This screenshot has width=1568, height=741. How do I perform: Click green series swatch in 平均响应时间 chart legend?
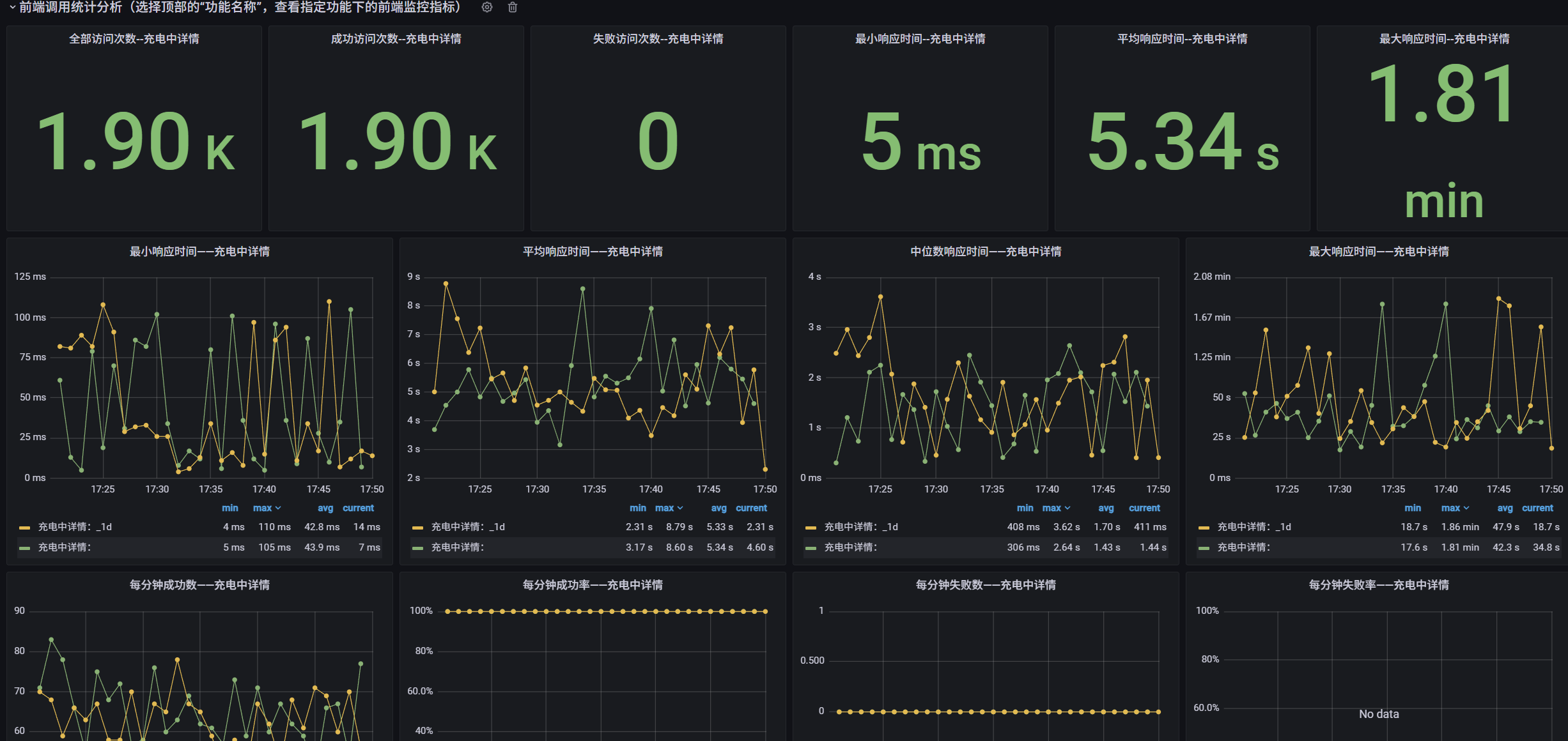pos(418,548)
